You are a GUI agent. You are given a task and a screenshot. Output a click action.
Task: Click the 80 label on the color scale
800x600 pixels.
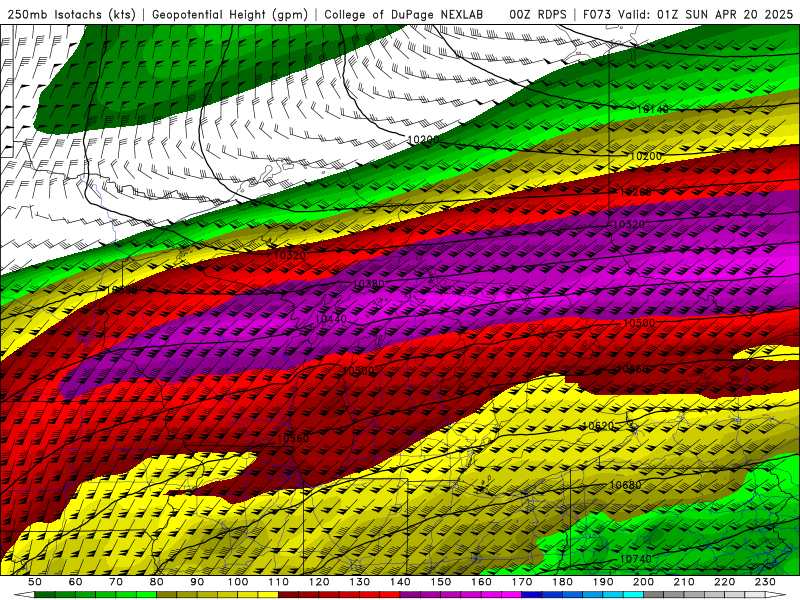[x=157, y=582]
